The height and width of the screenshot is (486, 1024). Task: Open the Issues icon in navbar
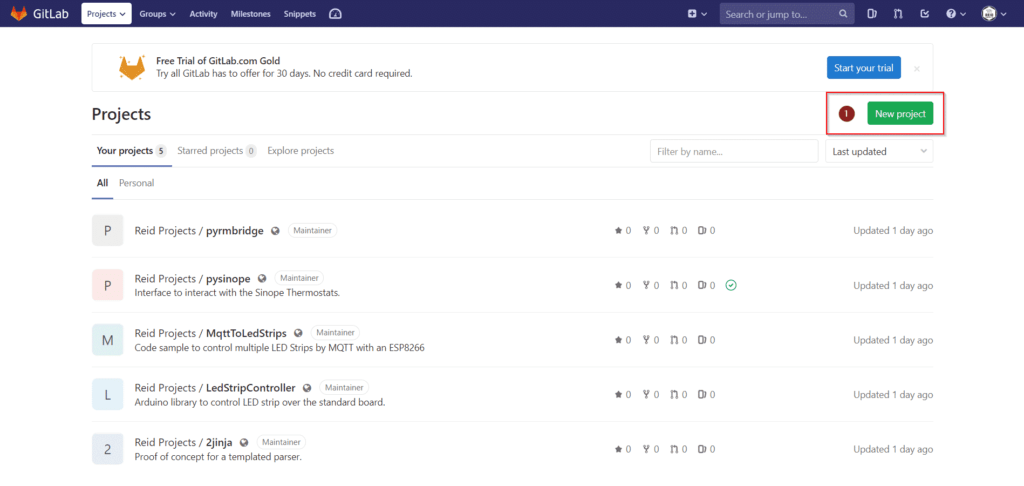point(872,14)
